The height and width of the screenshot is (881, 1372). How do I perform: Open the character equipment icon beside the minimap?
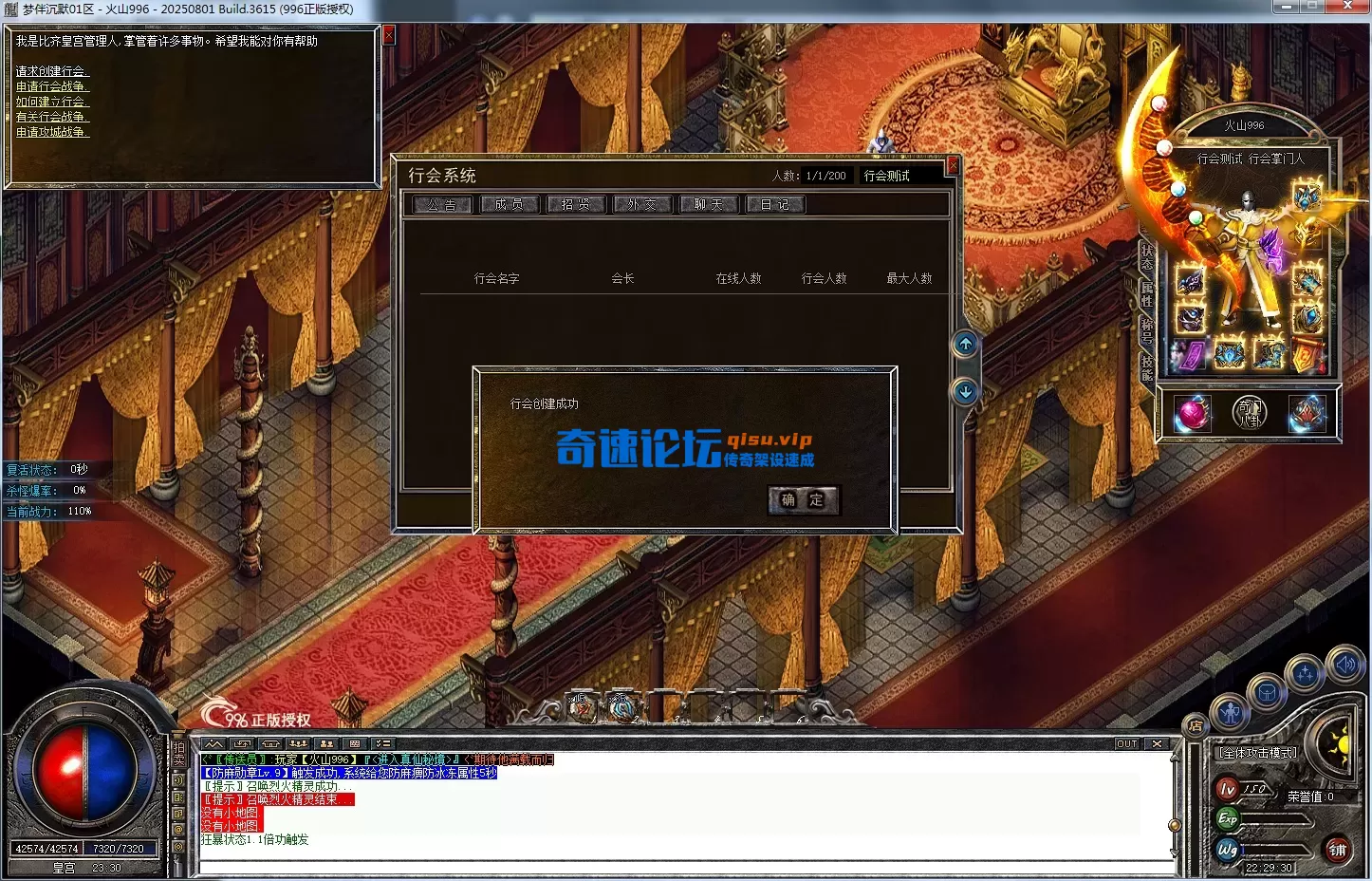point(1231,713)
